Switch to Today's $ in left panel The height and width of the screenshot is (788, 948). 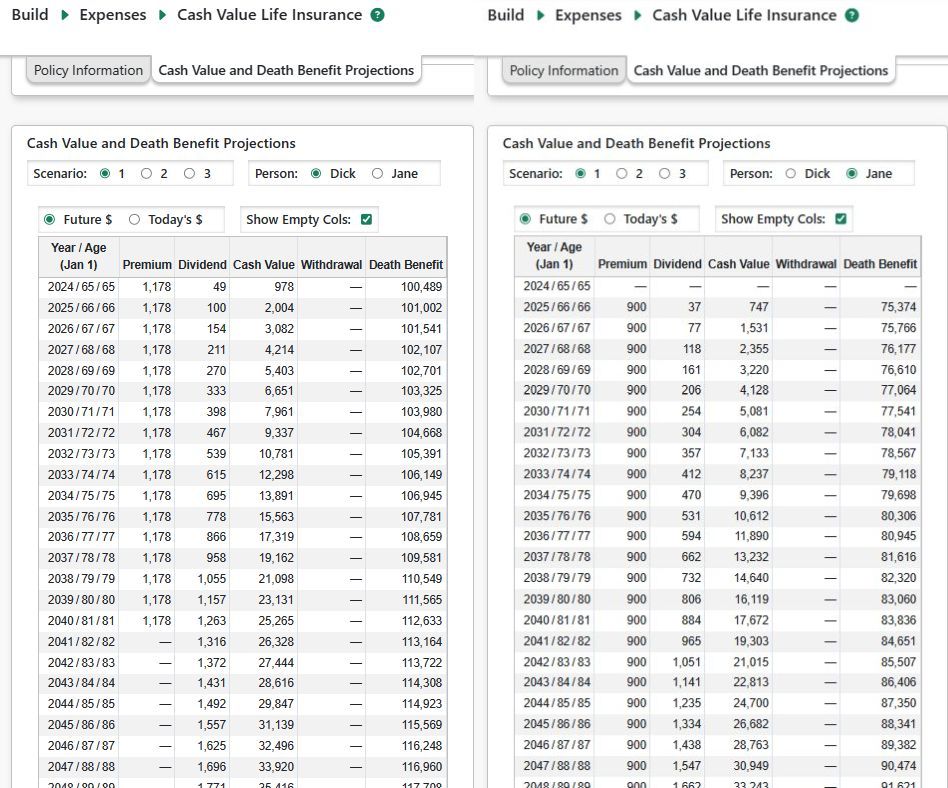[x=134, y=220]
